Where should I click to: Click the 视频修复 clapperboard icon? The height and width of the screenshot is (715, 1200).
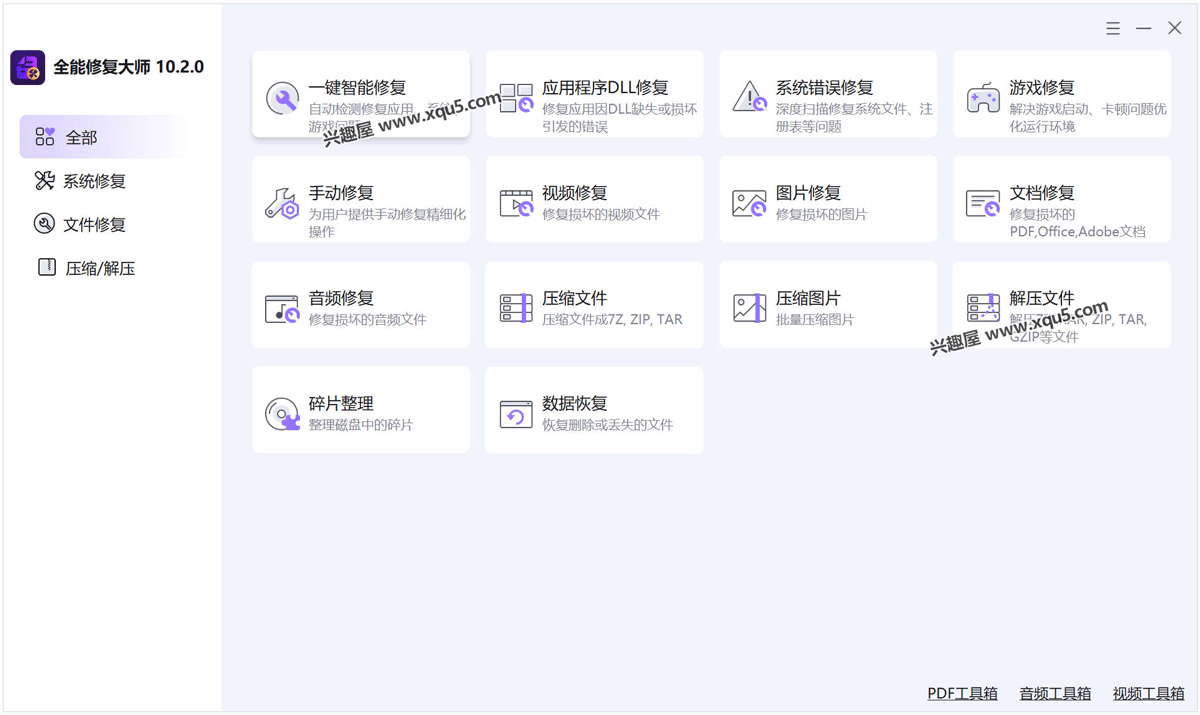[x=516, y=203]
